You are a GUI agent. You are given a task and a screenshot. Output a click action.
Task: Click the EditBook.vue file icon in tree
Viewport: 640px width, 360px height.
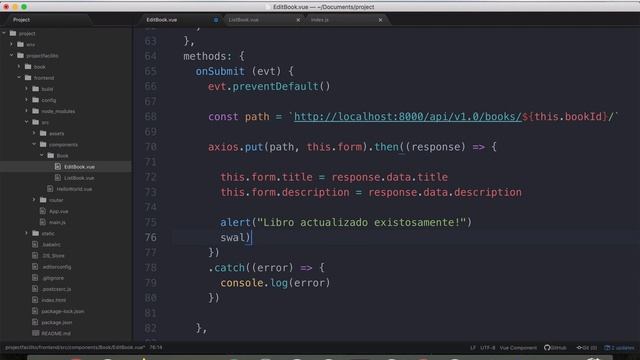(58, 166)
